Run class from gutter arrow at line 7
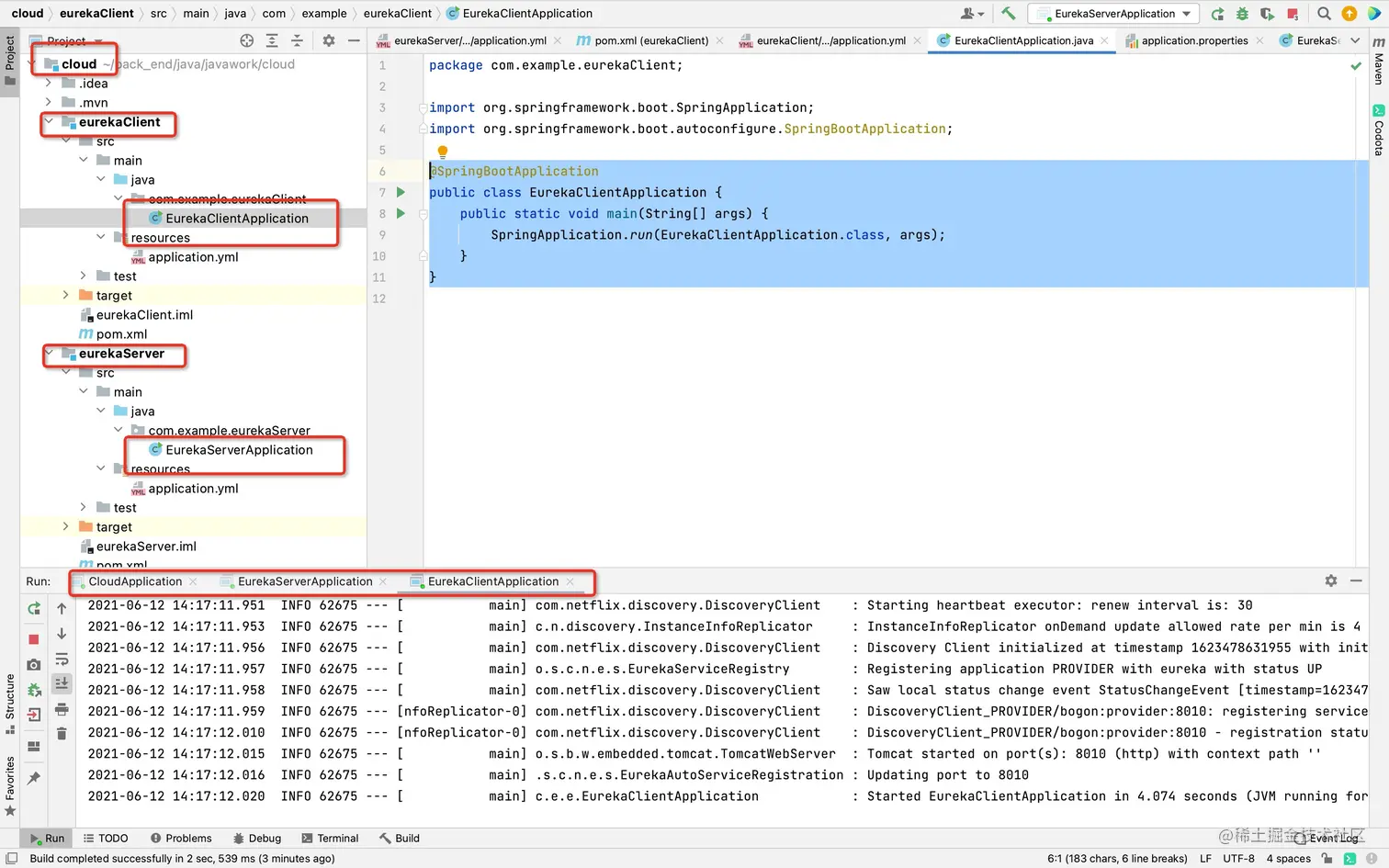The image size is (1389, 868). click(x=401, y=192)
